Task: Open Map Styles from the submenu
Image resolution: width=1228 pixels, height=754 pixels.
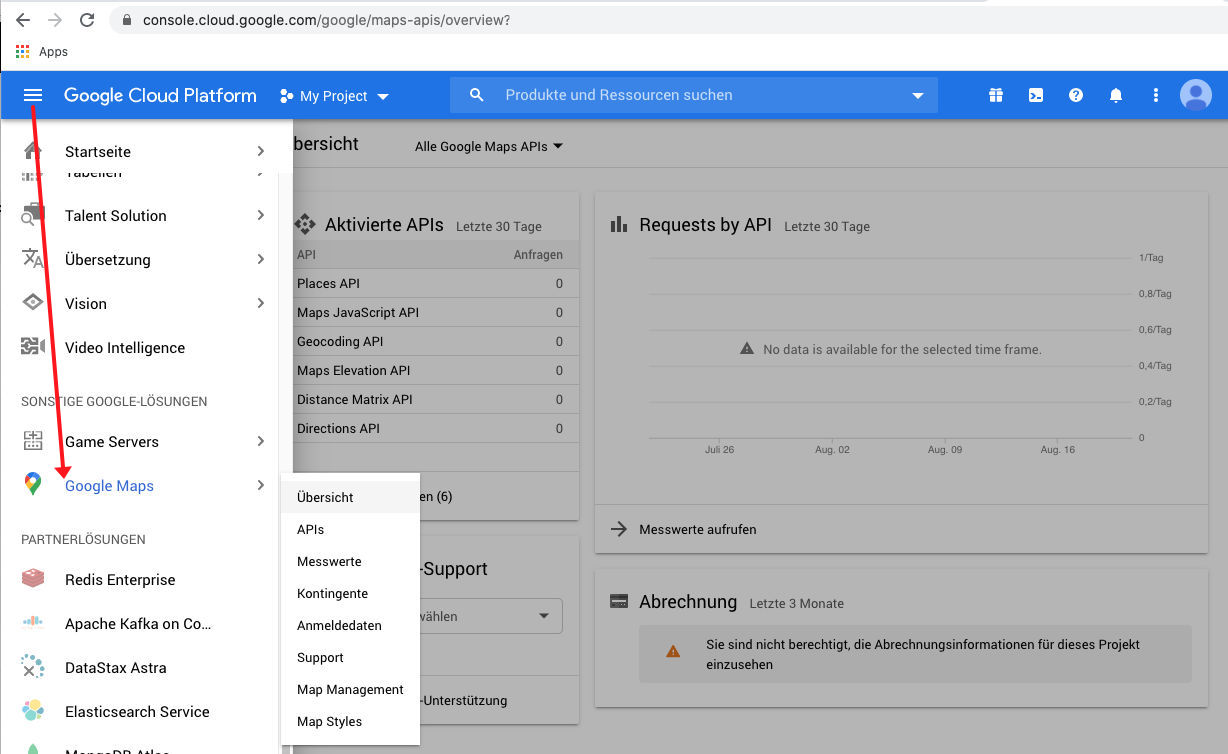Action: pos(350,721)
